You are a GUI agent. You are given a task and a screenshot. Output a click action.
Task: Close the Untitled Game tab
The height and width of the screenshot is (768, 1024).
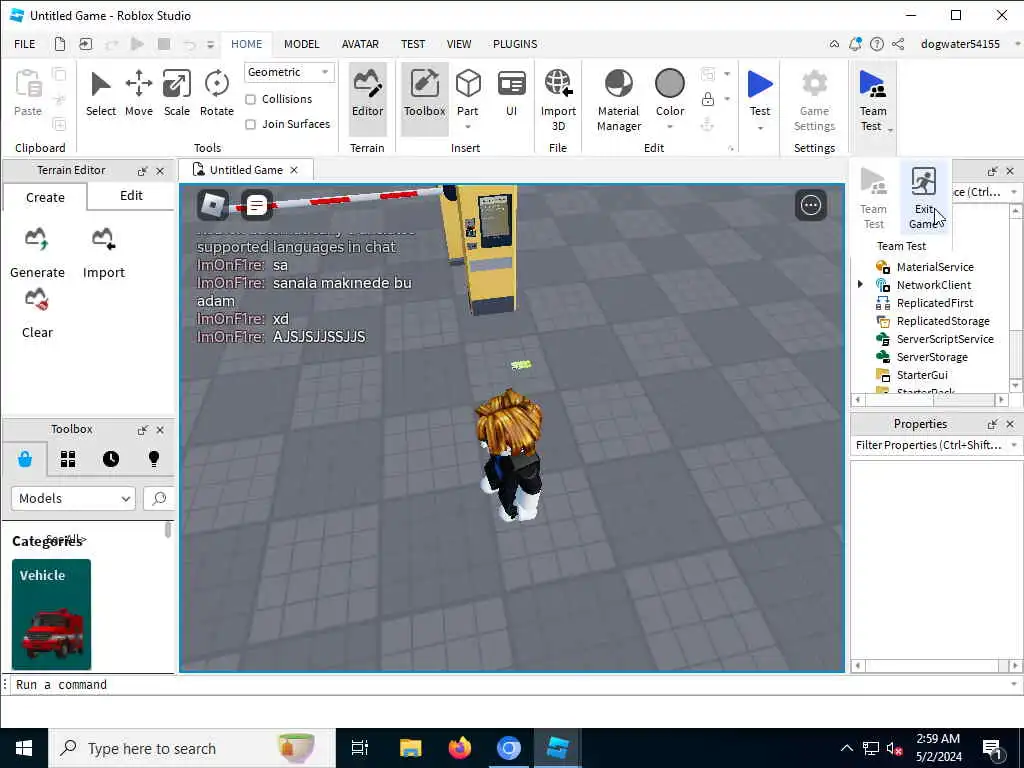point(294,170)
